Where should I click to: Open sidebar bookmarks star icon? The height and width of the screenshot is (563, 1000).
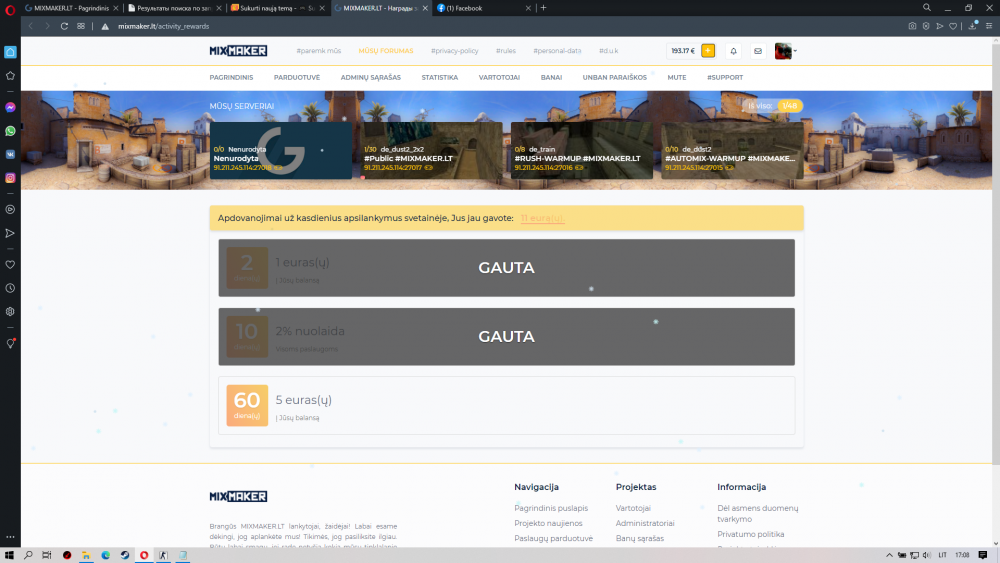pyautogui.click(x=10, y=76)
